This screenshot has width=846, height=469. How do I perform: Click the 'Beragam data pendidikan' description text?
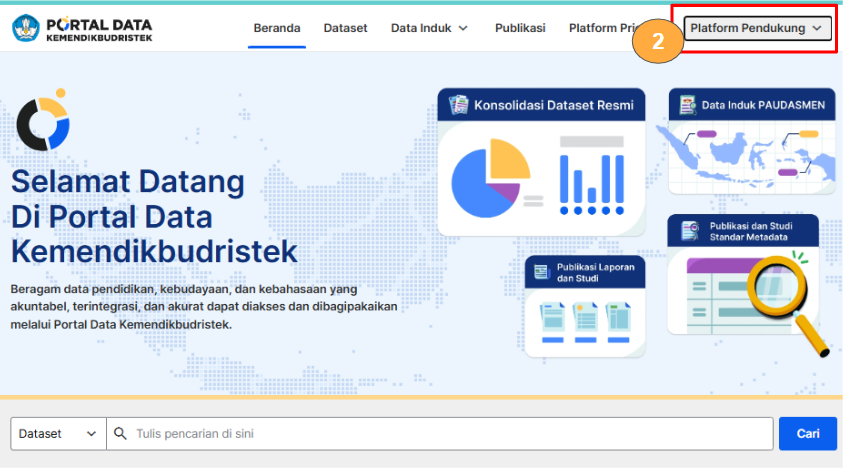click(x=204, y=307)
